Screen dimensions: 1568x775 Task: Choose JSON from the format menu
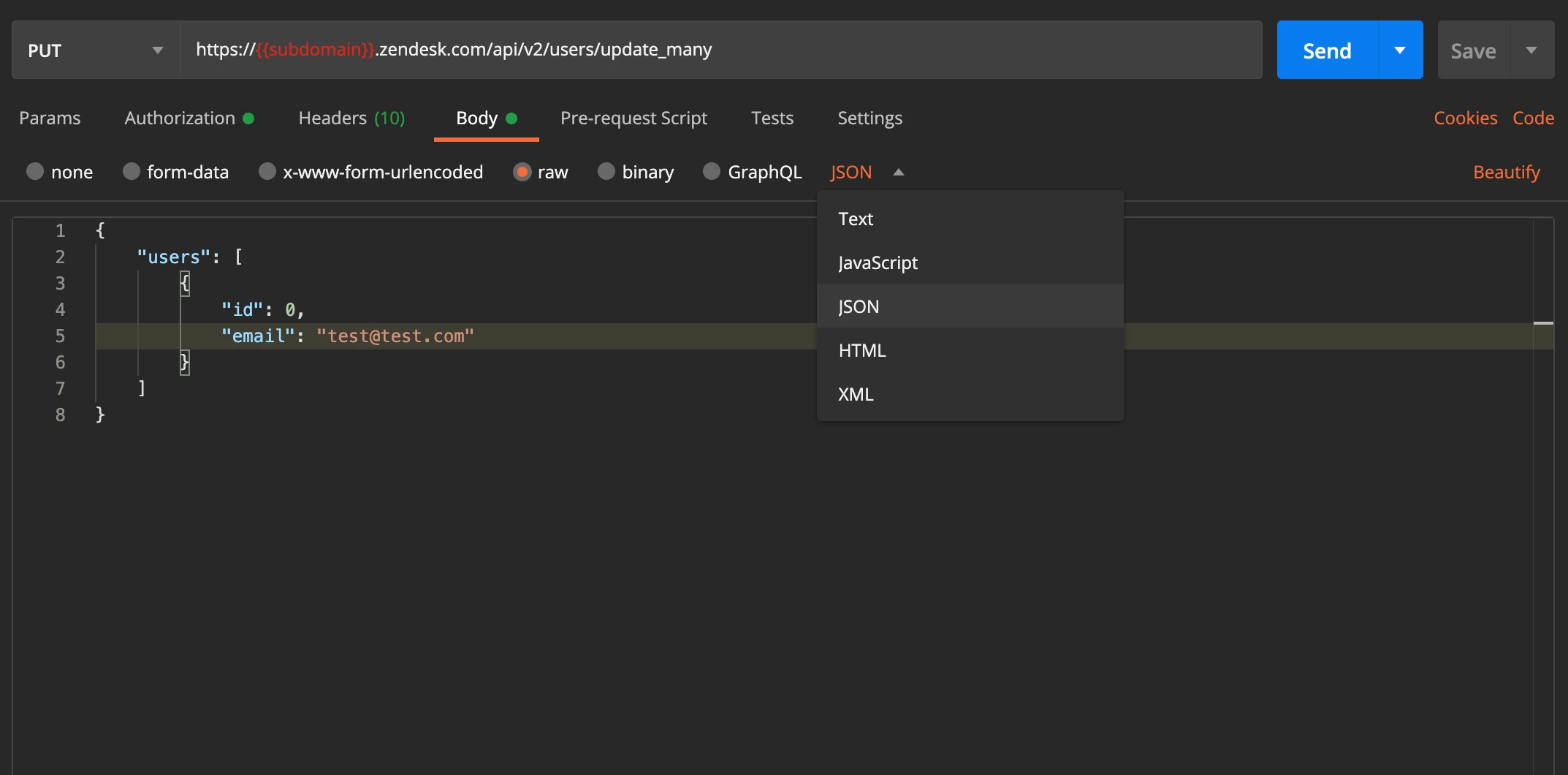click(970, 306)
